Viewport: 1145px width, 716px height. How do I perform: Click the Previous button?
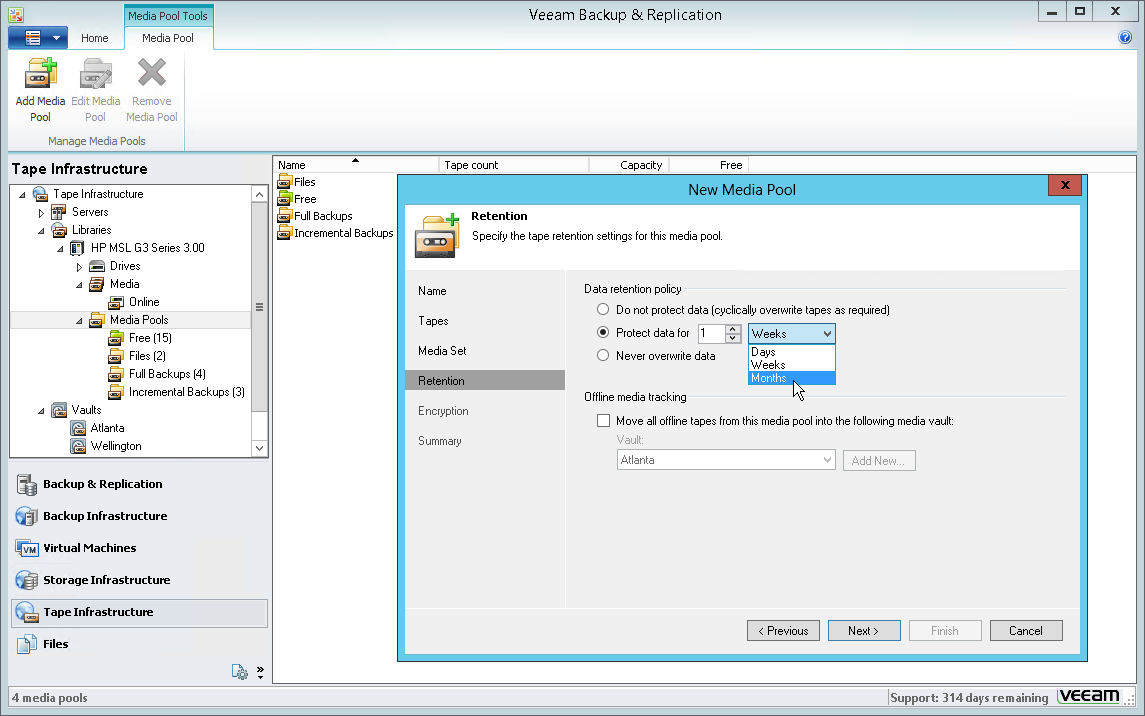tap(784, 631)
